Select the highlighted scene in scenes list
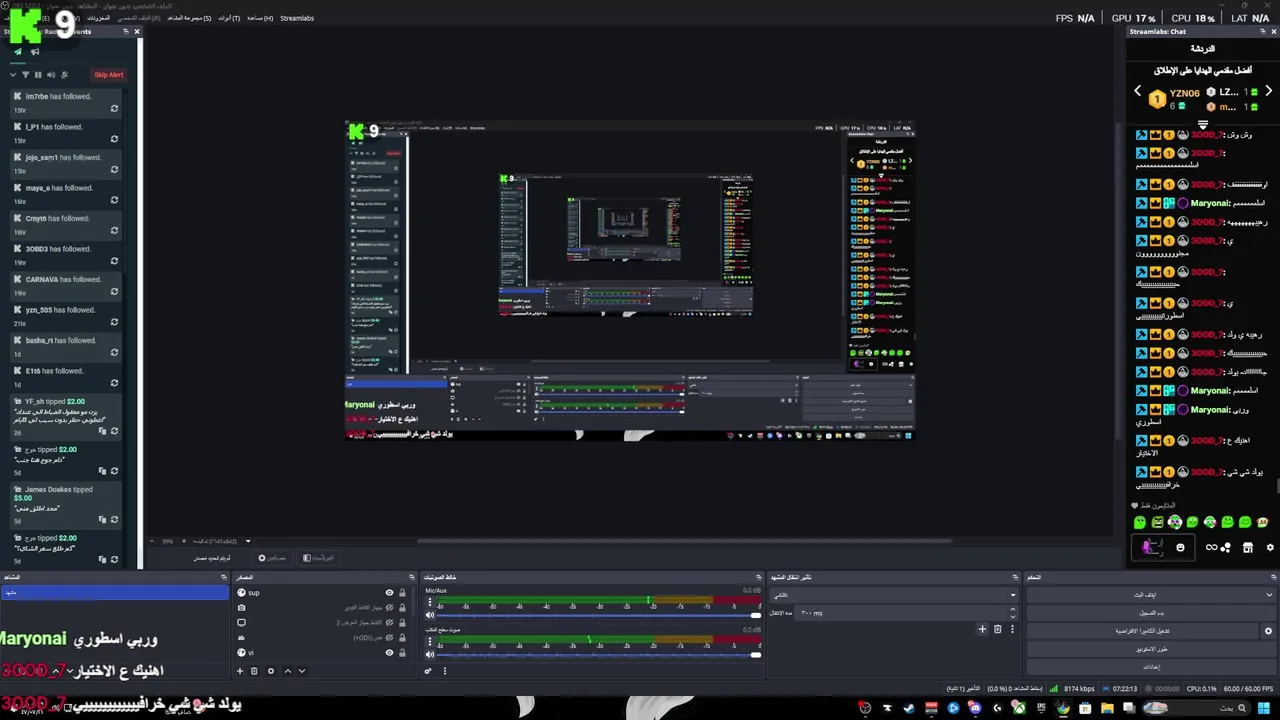1280x720 pixels. tap(115, 592)
